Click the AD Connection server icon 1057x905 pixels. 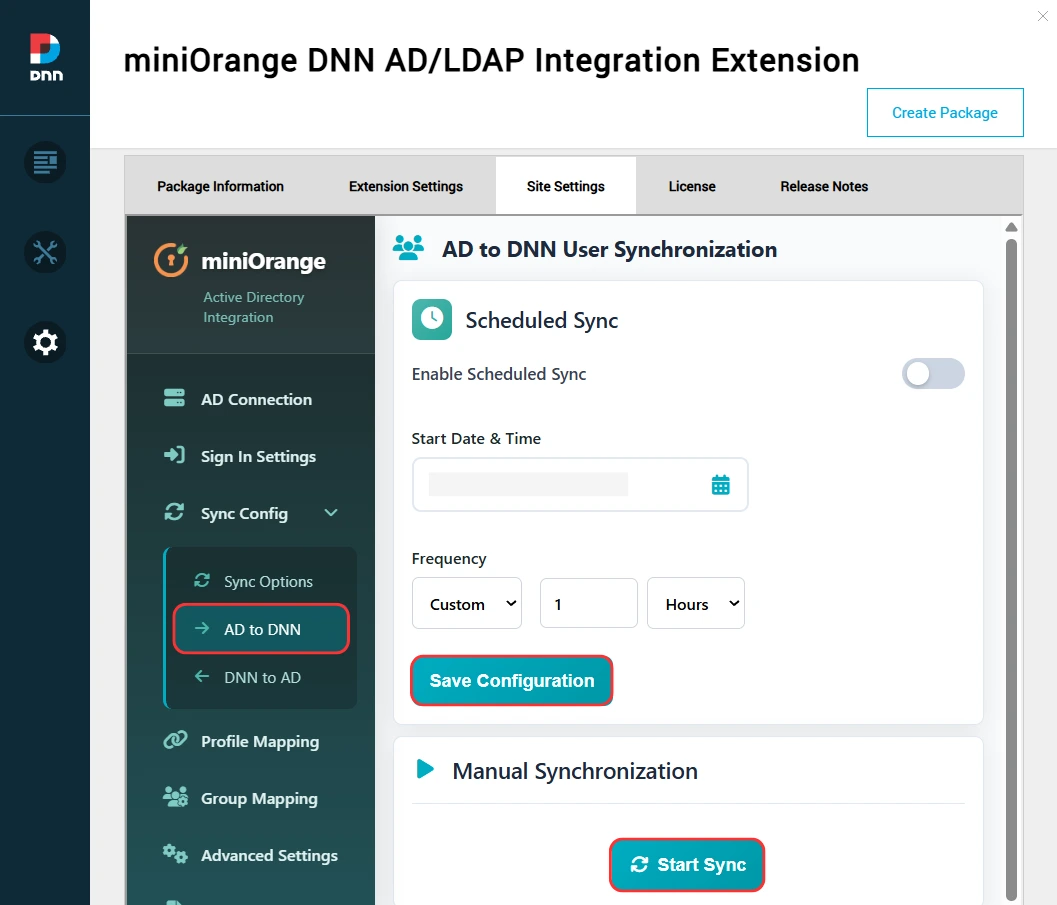point(174,398)
